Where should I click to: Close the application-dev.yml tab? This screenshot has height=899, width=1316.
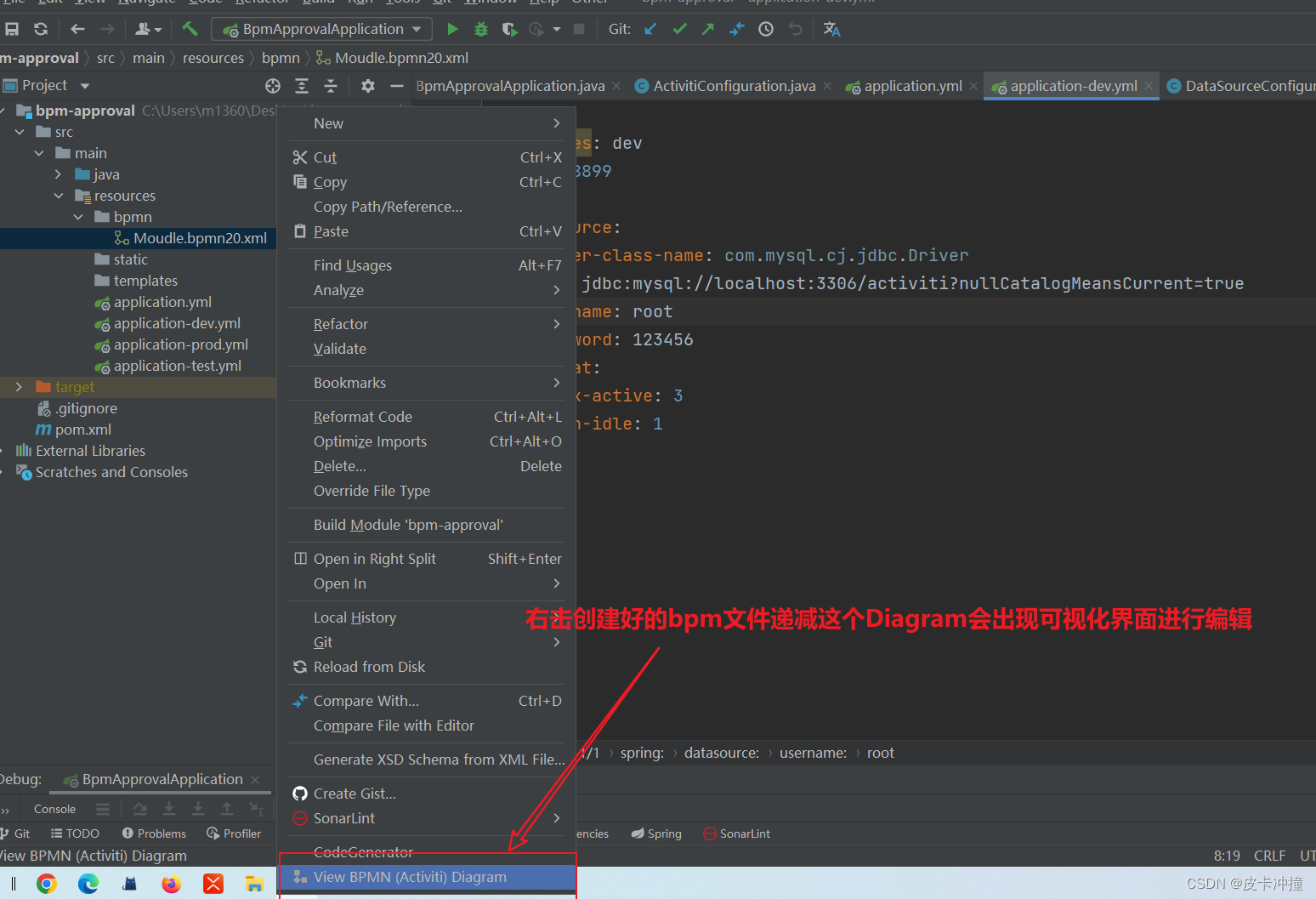(1149, 86)
